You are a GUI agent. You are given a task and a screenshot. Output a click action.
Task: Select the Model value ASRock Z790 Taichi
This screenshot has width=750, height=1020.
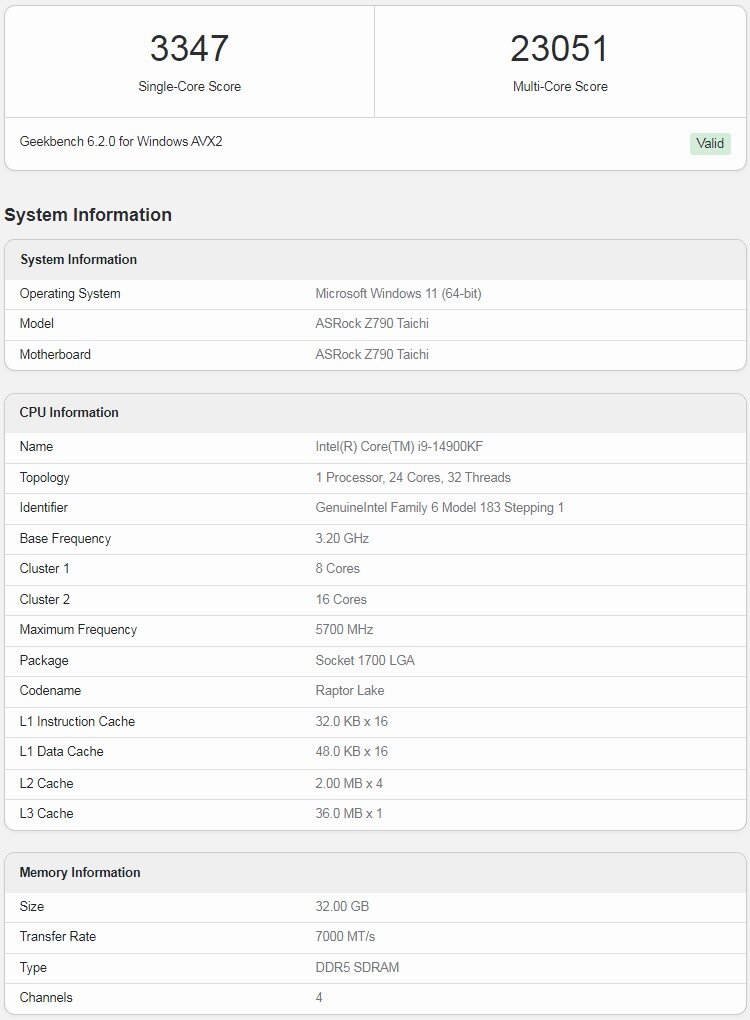(x=372, y=323)
